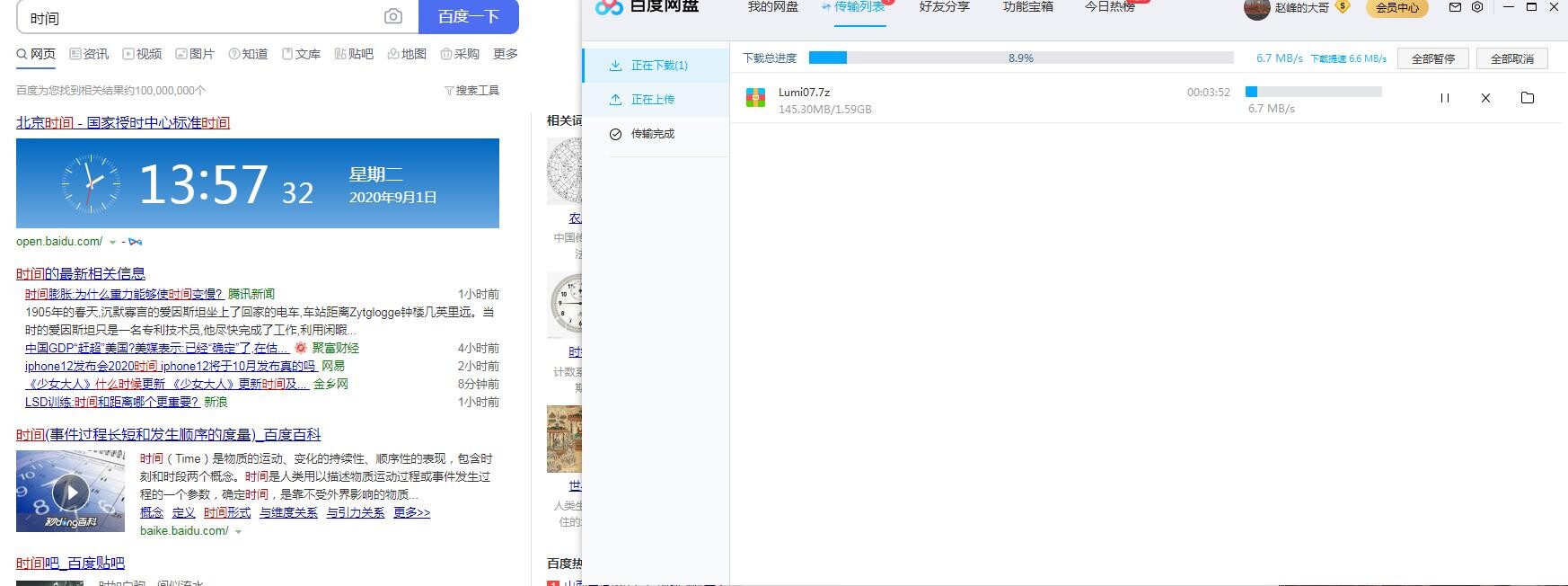Open the 搜索工具 filter options

coord(471,91)
